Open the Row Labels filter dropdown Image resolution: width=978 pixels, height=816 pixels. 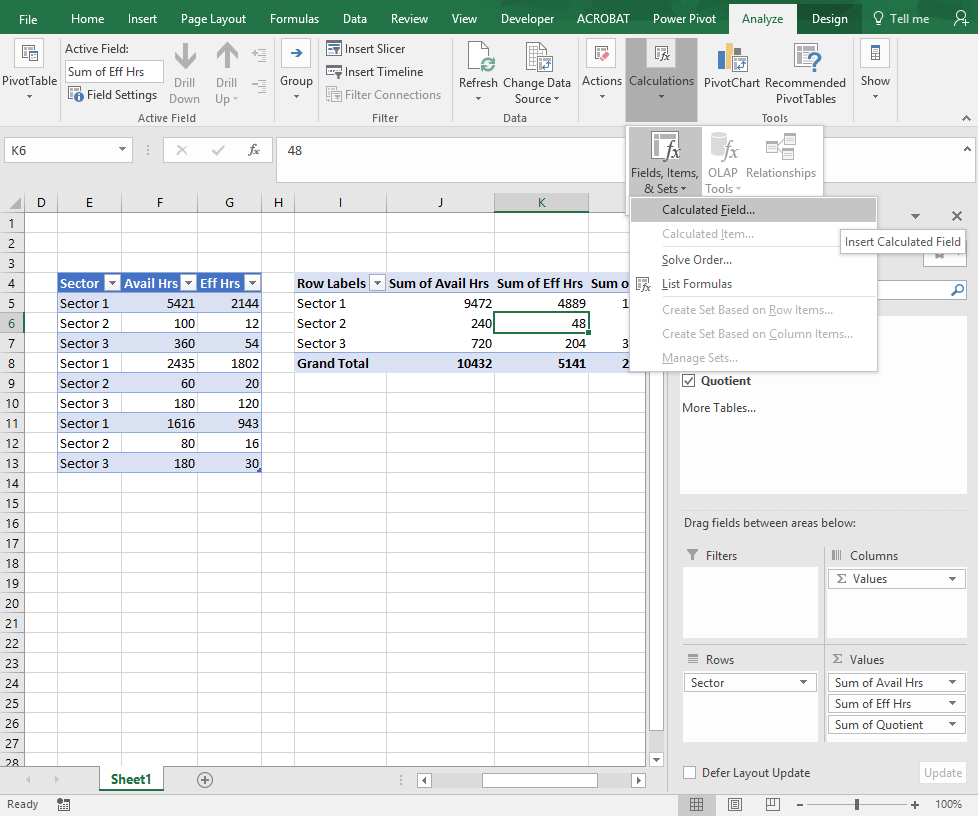point(377,283)
